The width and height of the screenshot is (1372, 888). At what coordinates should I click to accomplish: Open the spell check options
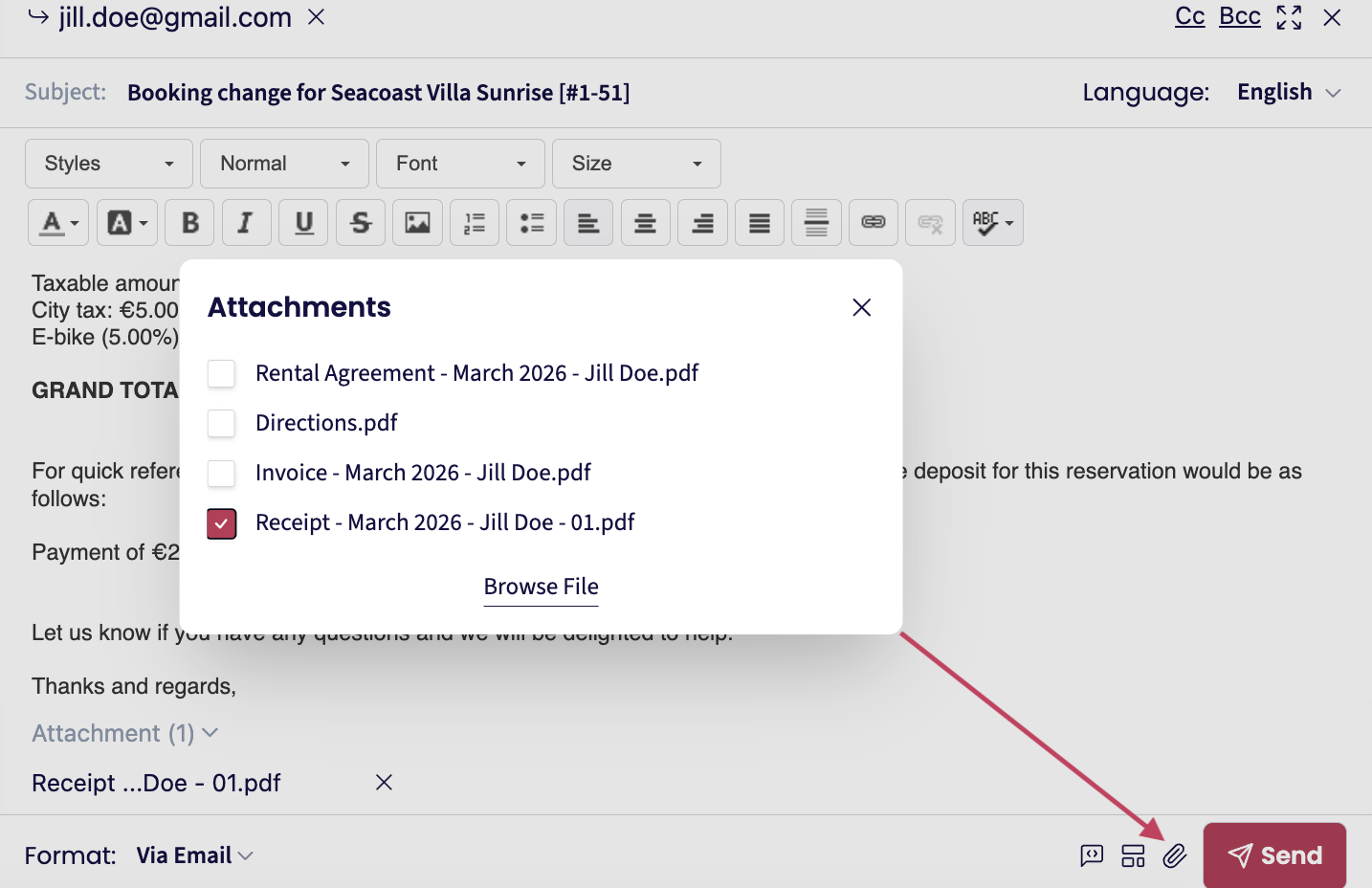[x=993, y=223]
